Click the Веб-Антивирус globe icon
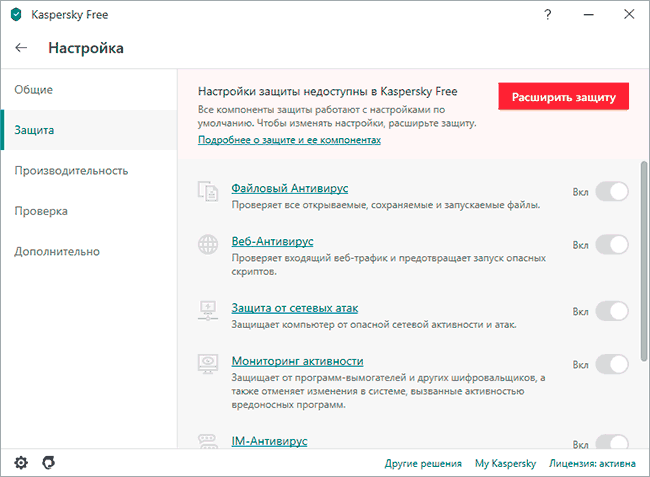650x477 pixels. [x=208, y=244]
